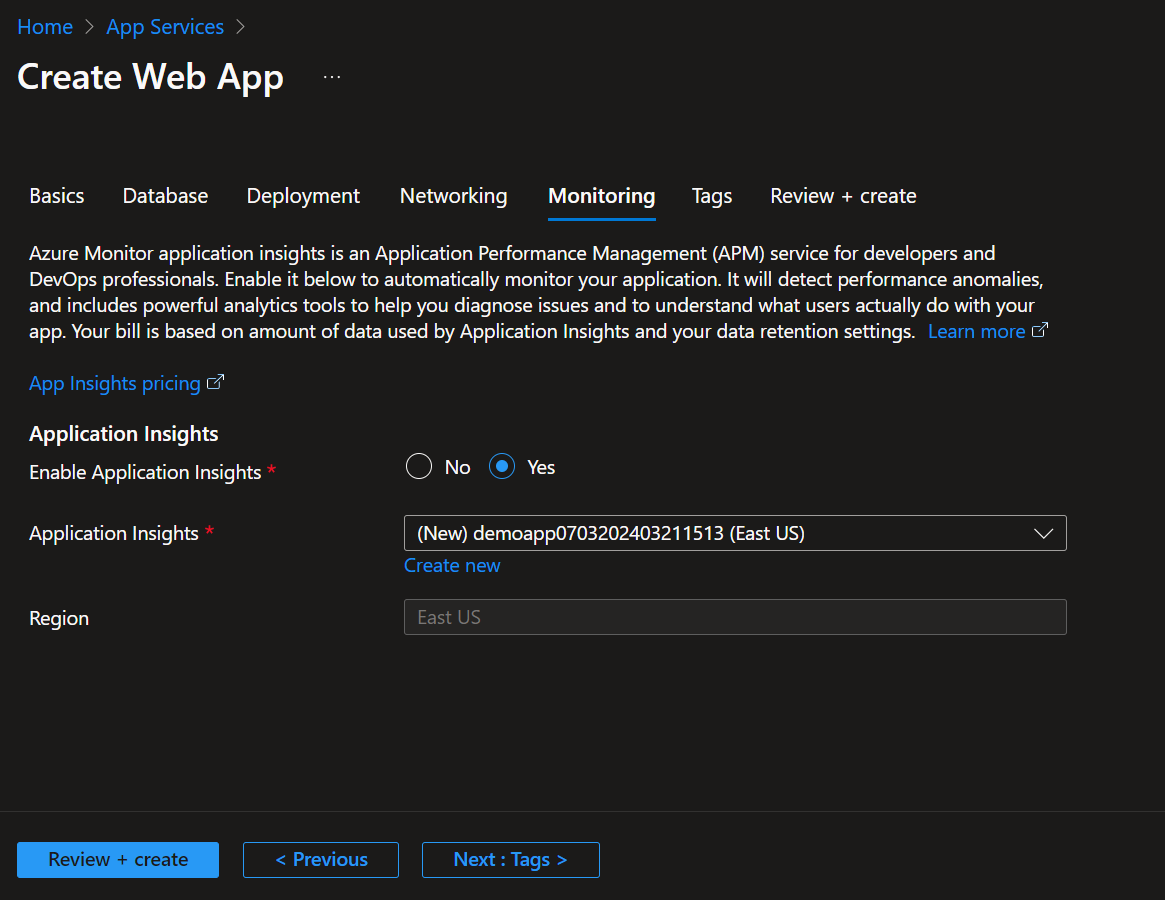Click the external link icon beside App Insights pricing
Viewport: 1165px width, 900px height.
click(215, 382)
